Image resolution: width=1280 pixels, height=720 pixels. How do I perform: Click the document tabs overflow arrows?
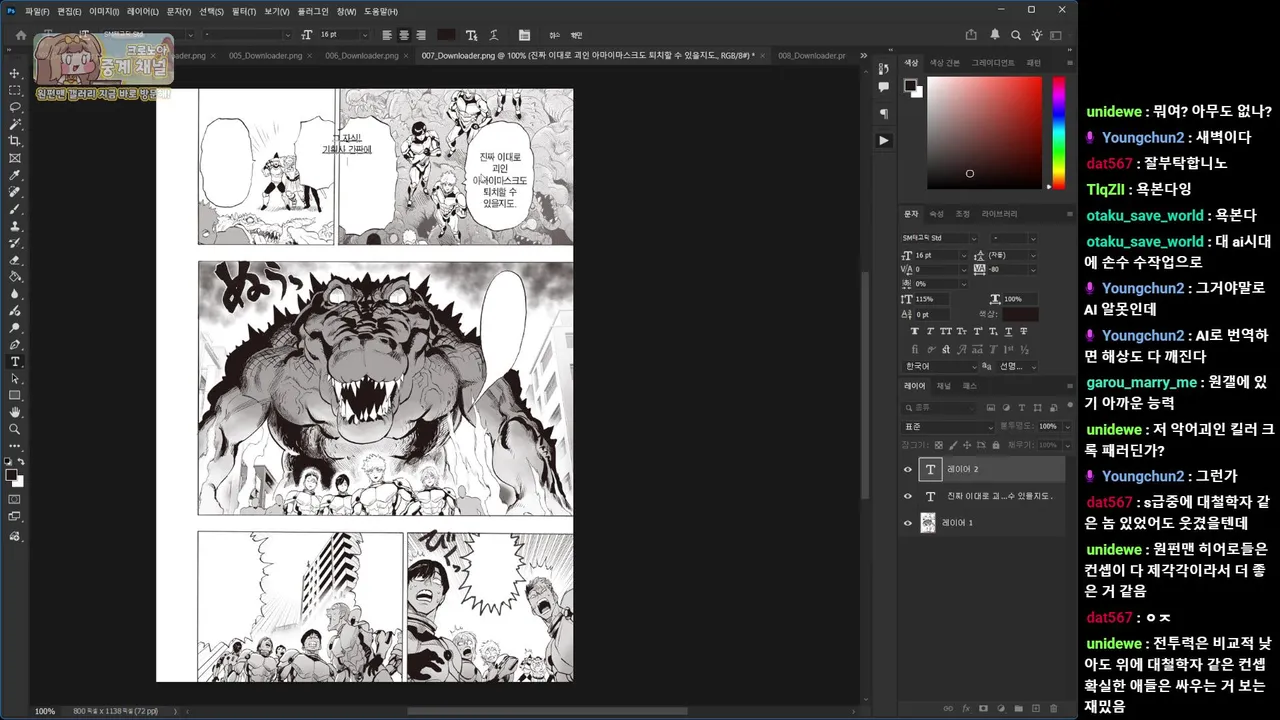[862, 56]
